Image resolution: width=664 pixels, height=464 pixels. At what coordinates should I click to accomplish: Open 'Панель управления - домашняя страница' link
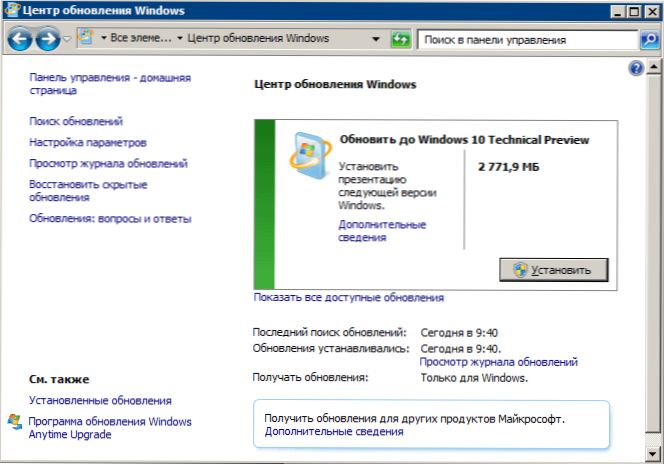110,84
